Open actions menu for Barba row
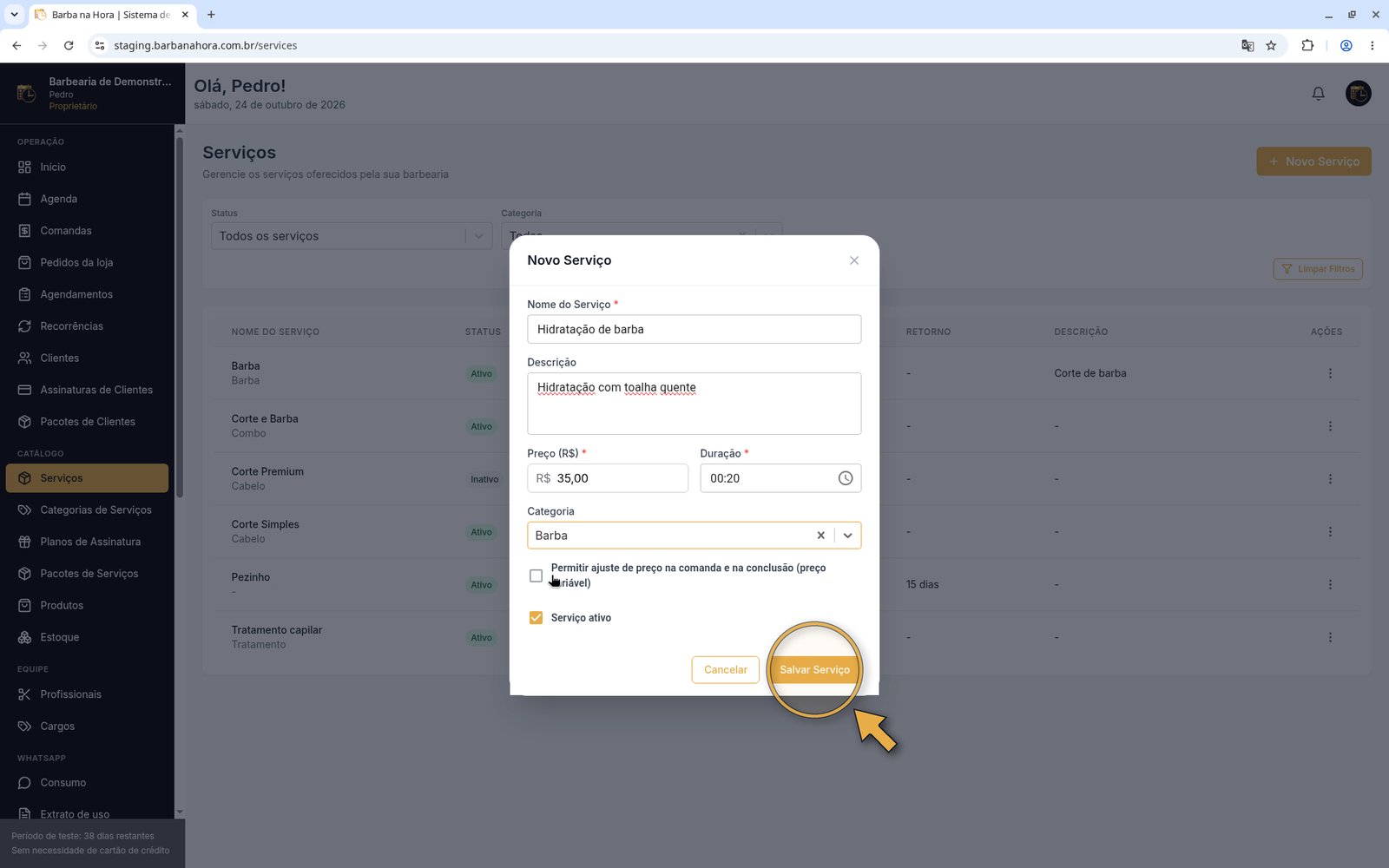1389x868 pixels. point(1330,373)
